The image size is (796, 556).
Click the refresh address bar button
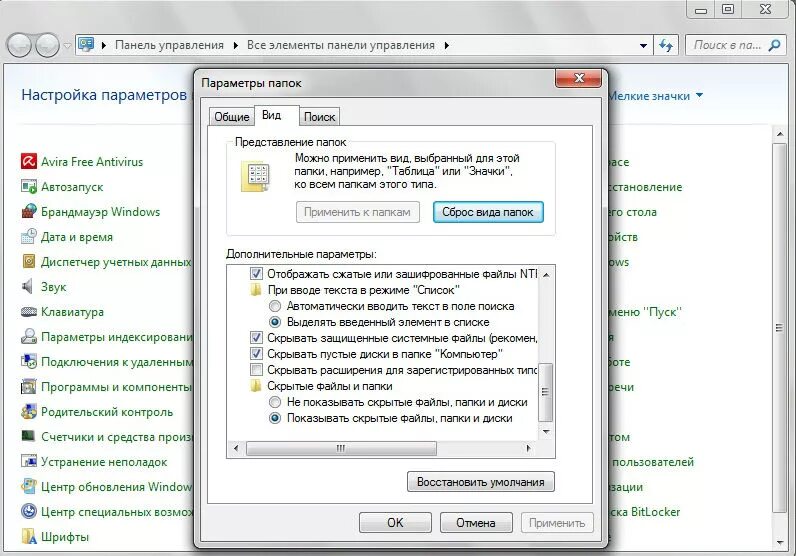666,45
